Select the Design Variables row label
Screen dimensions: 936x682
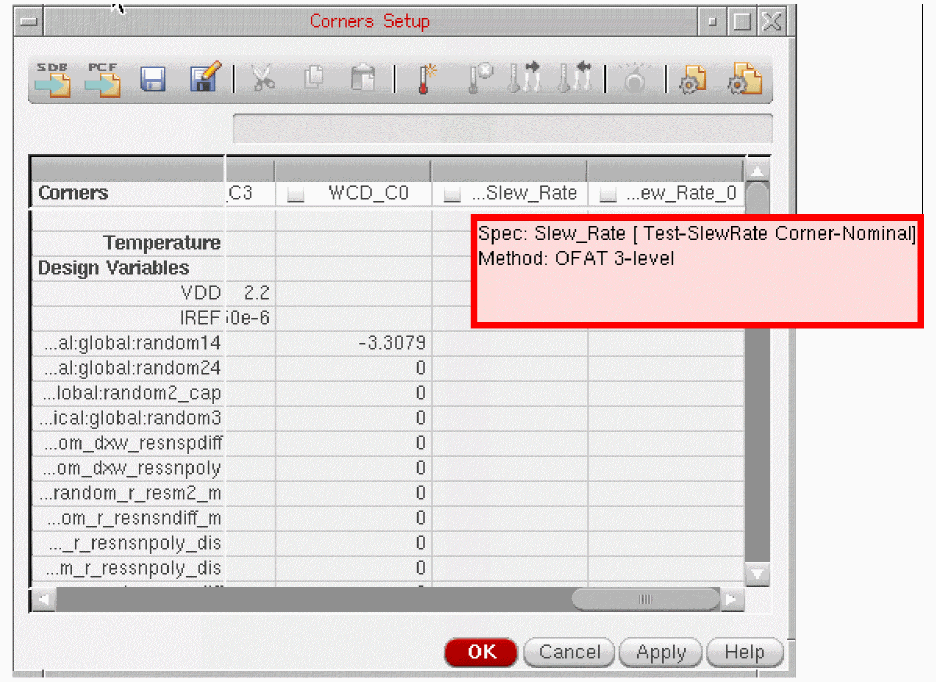(x=113, y=268)
